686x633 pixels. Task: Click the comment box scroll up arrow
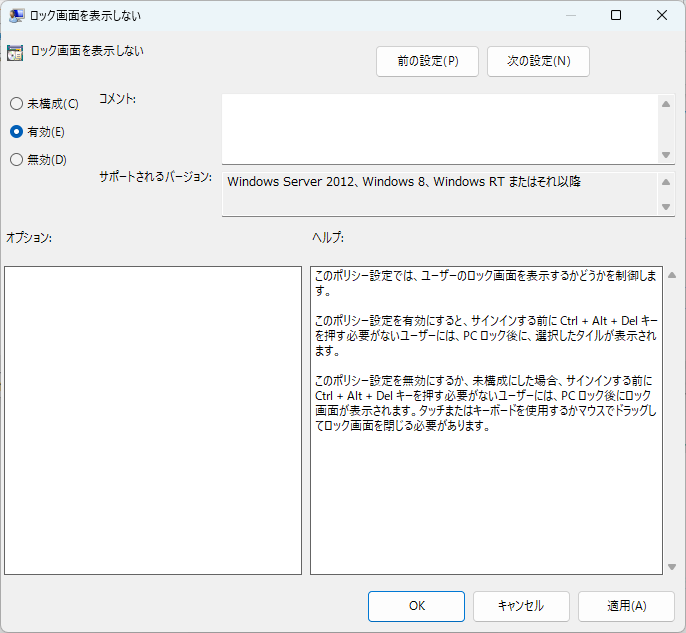coord(667,103)
